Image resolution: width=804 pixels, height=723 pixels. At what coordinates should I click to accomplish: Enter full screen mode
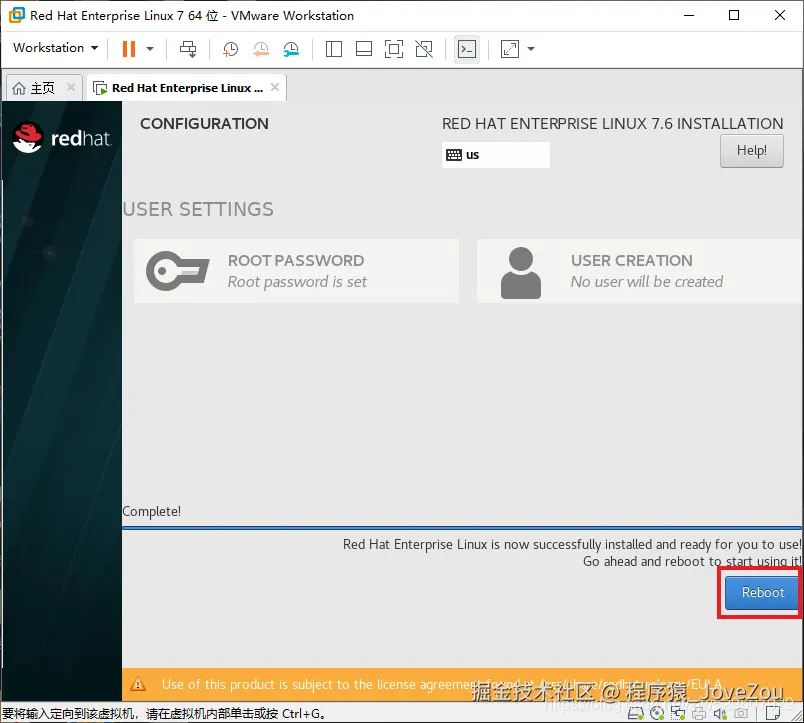click(x=394, y=49)
